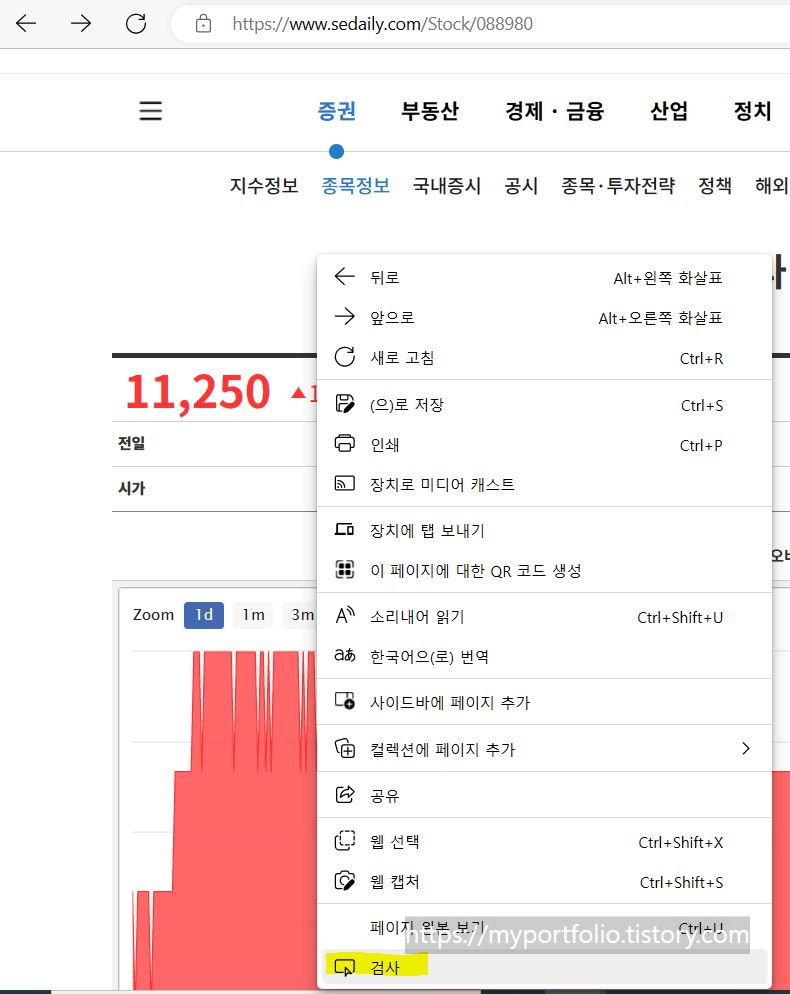Image resolution: width=790 pixels, height=994 pixels.
Task: Go to 지수정보 submenu link
Action: click(x=264, y=186)
